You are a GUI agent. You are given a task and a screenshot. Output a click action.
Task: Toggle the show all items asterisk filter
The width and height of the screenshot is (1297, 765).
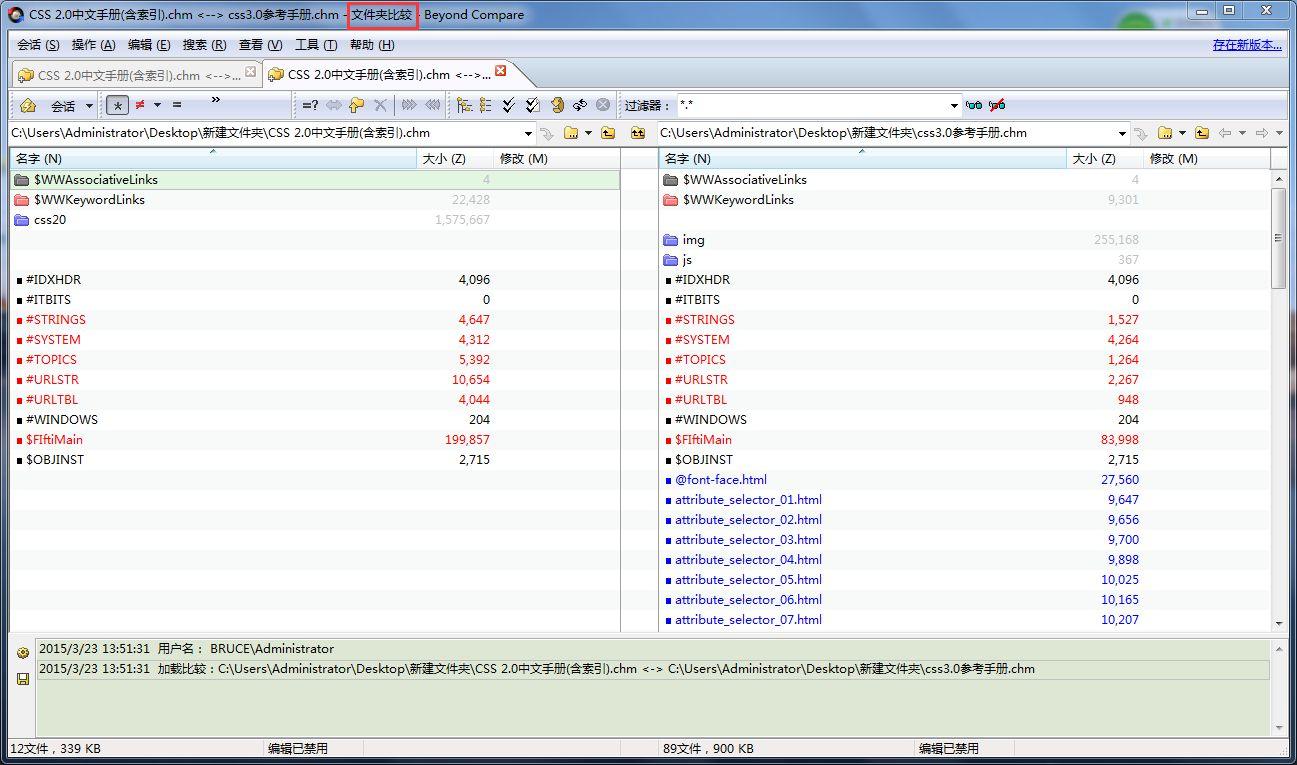pyautogui.click(x=117, y=105)
